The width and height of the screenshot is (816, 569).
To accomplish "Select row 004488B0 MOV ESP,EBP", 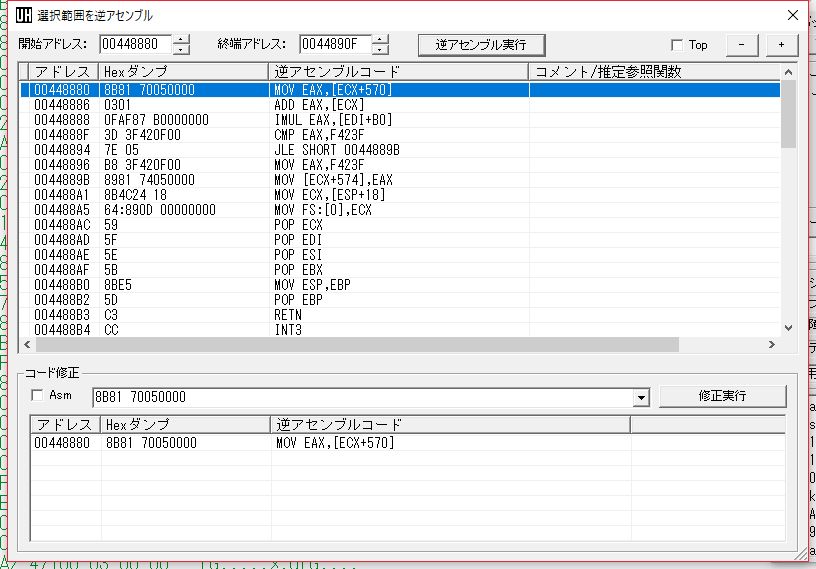I will 400,285.
